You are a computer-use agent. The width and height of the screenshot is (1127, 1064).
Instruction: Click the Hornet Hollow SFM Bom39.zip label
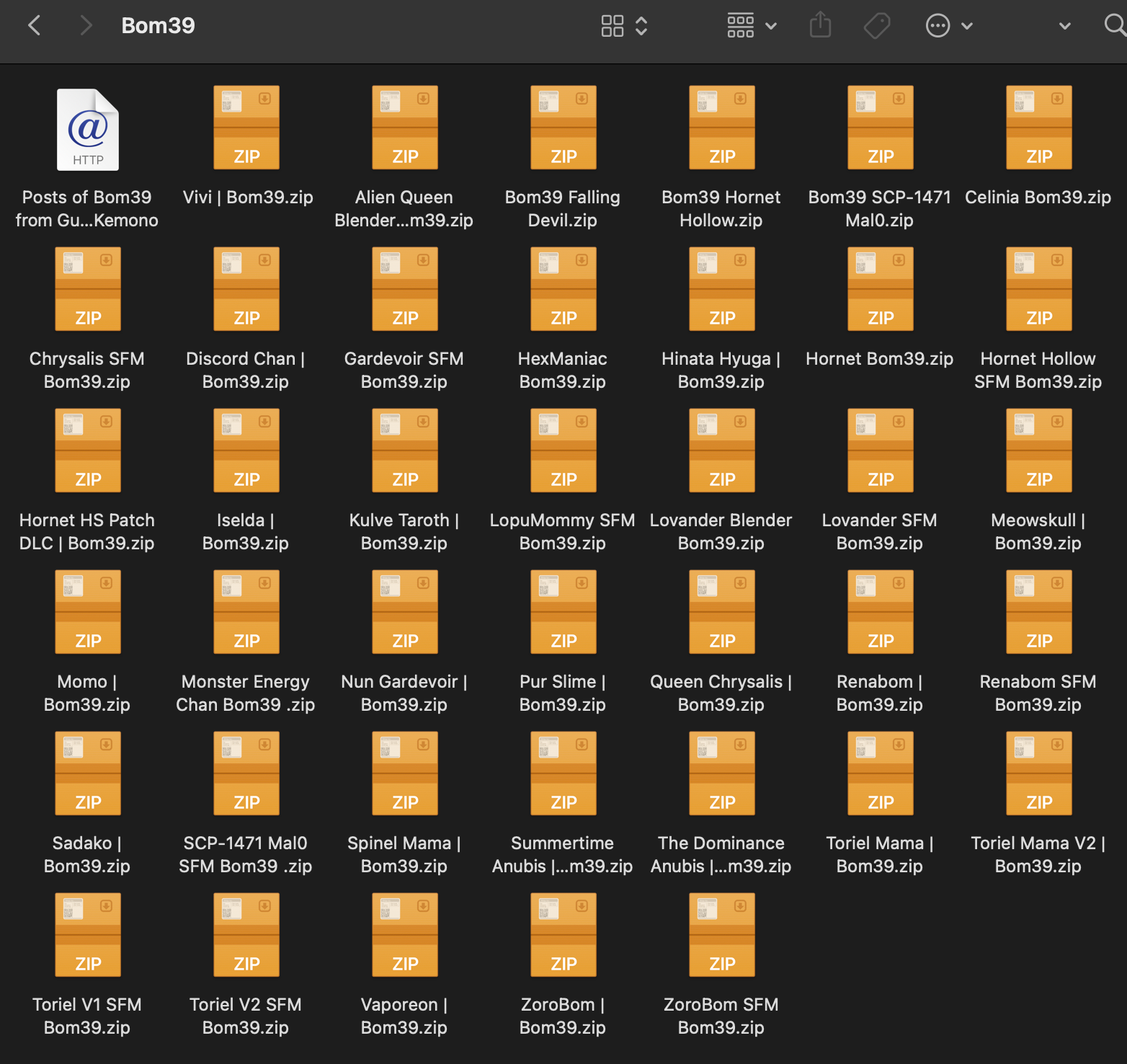pos(1038,371)
